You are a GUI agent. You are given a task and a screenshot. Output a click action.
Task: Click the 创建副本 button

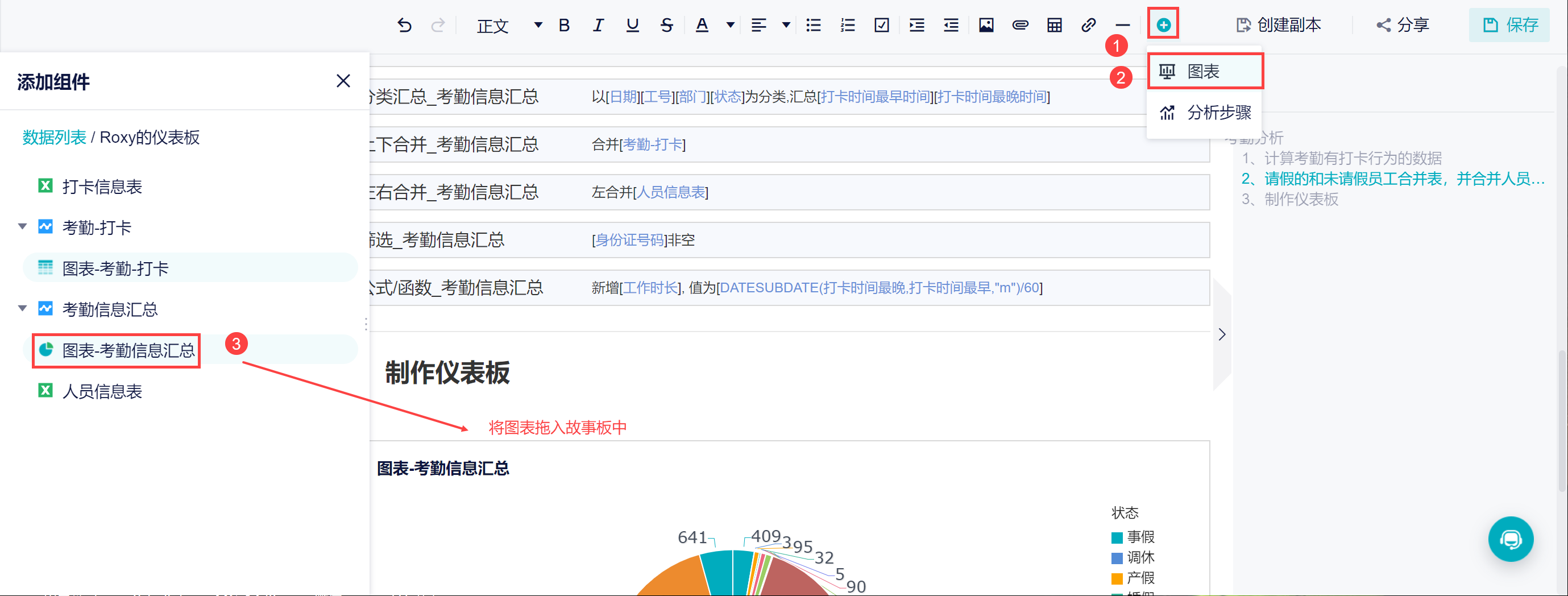tap(1278, 25)
